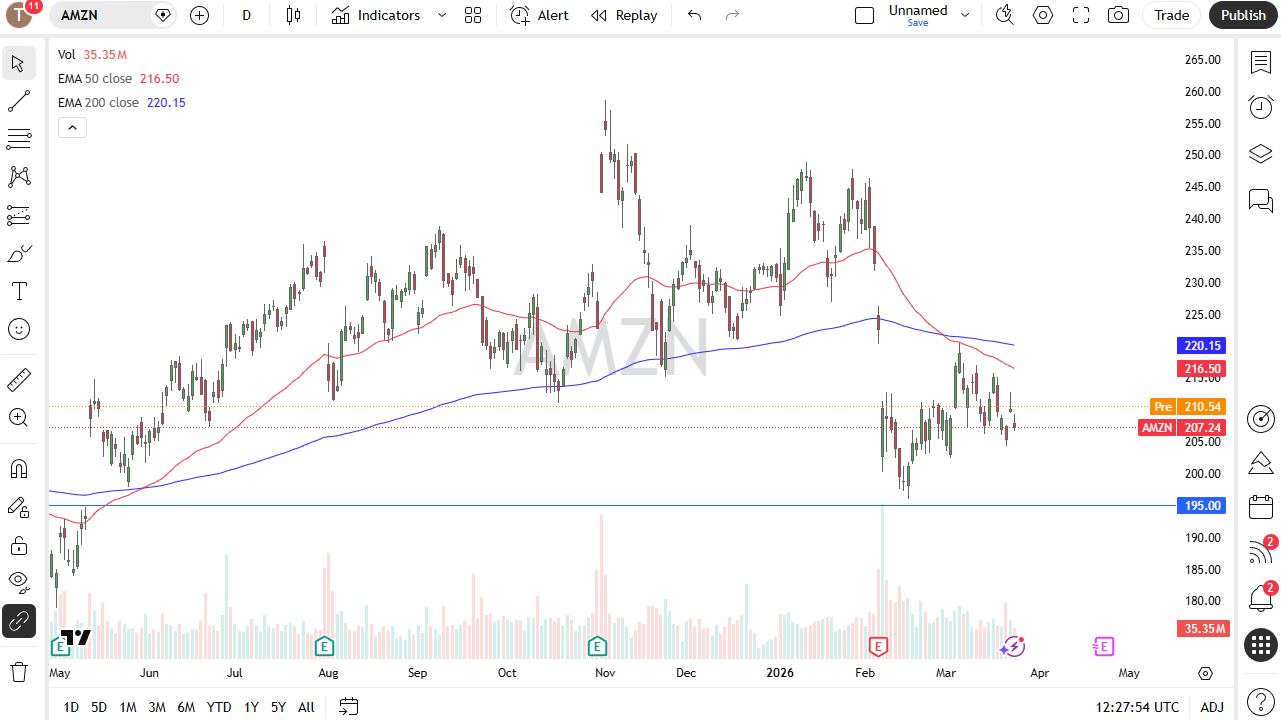This screenshot has width=1281, height=720.
Task: Click the 195.00 horizontal line price label
Action: (1203, 506)
